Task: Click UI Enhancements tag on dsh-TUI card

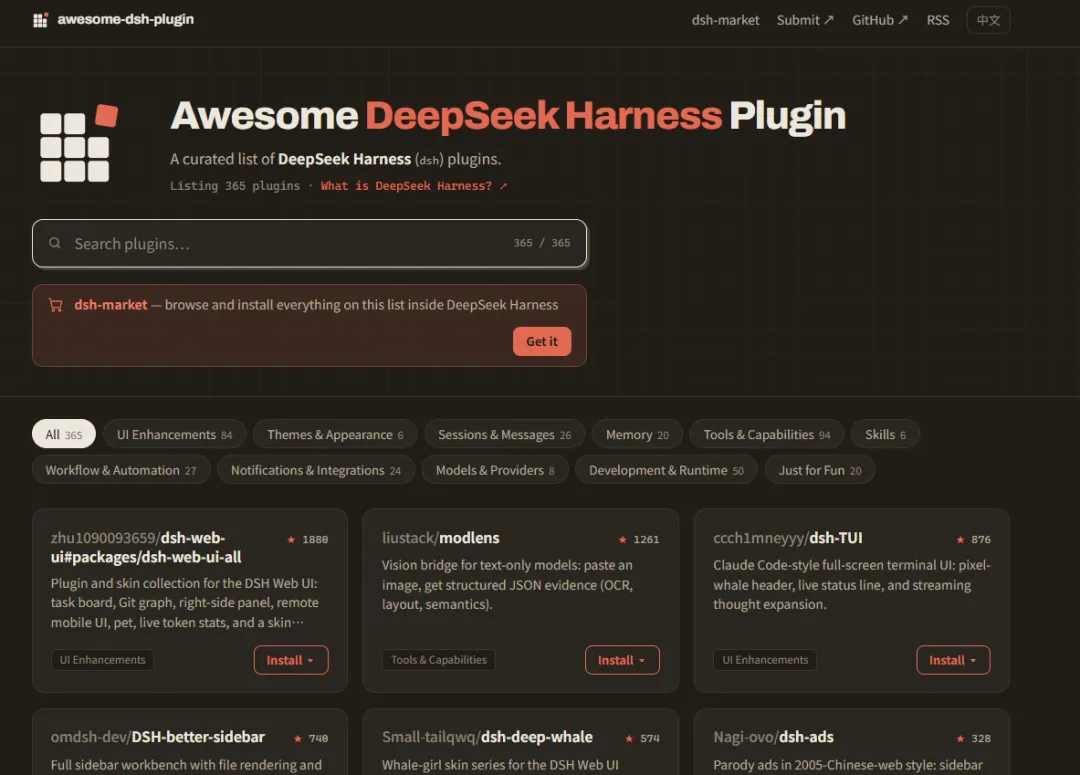Action: pyautogui.click(x=765, y=660)
